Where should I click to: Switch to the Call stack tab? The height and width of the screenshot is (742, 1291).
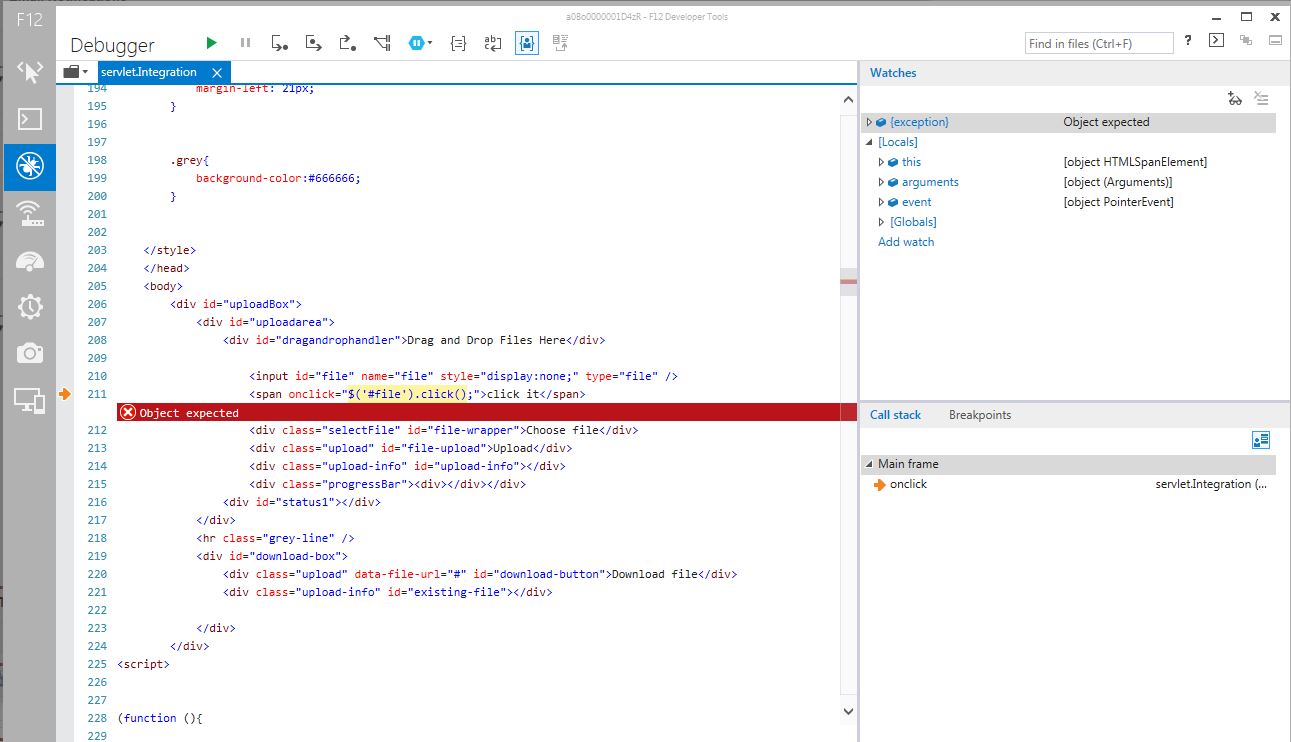pos(895,415)
